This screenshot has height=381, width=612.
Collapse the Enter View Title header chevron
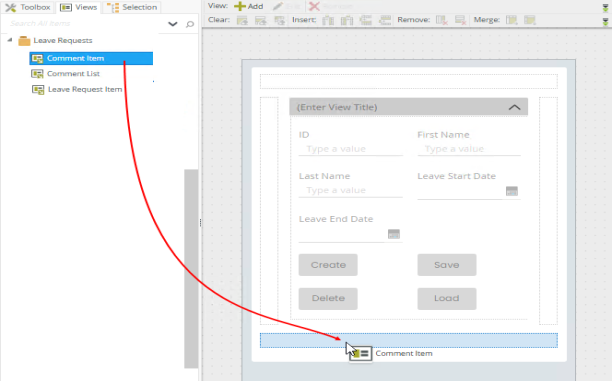[514, 107]
